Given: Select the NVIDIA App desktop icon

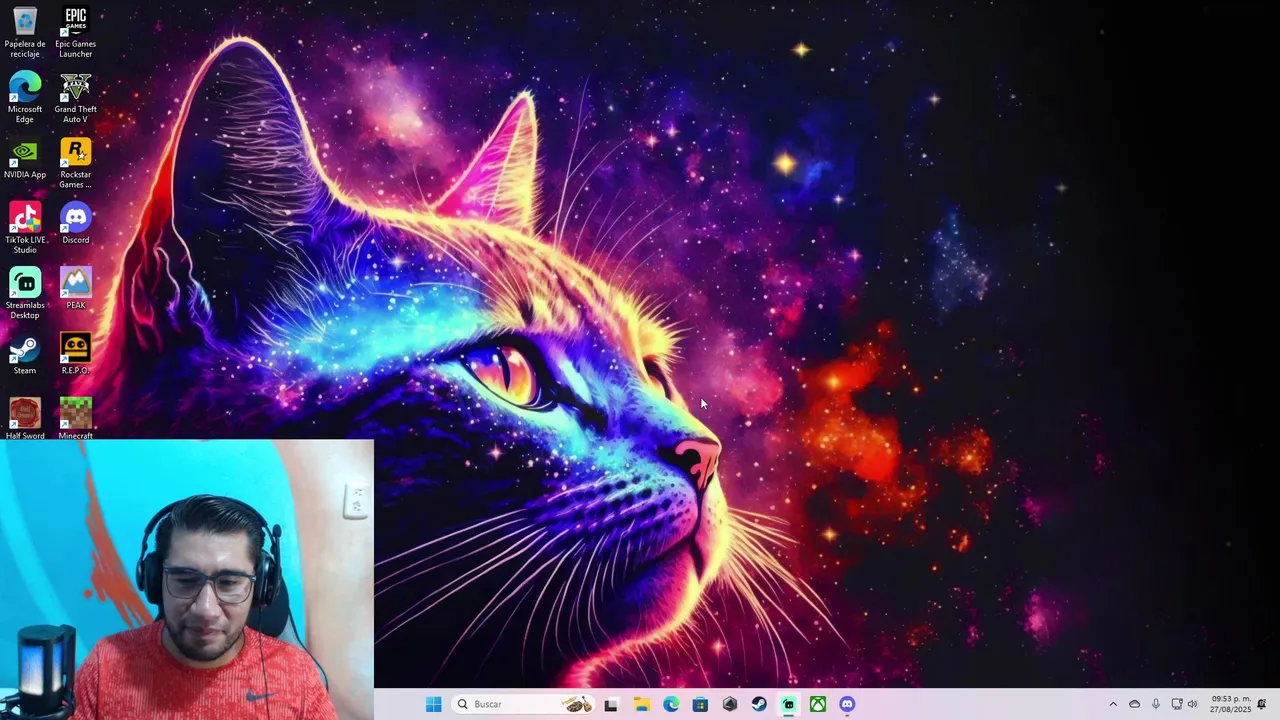Looking at the screenshot, I should coord(25,160).
